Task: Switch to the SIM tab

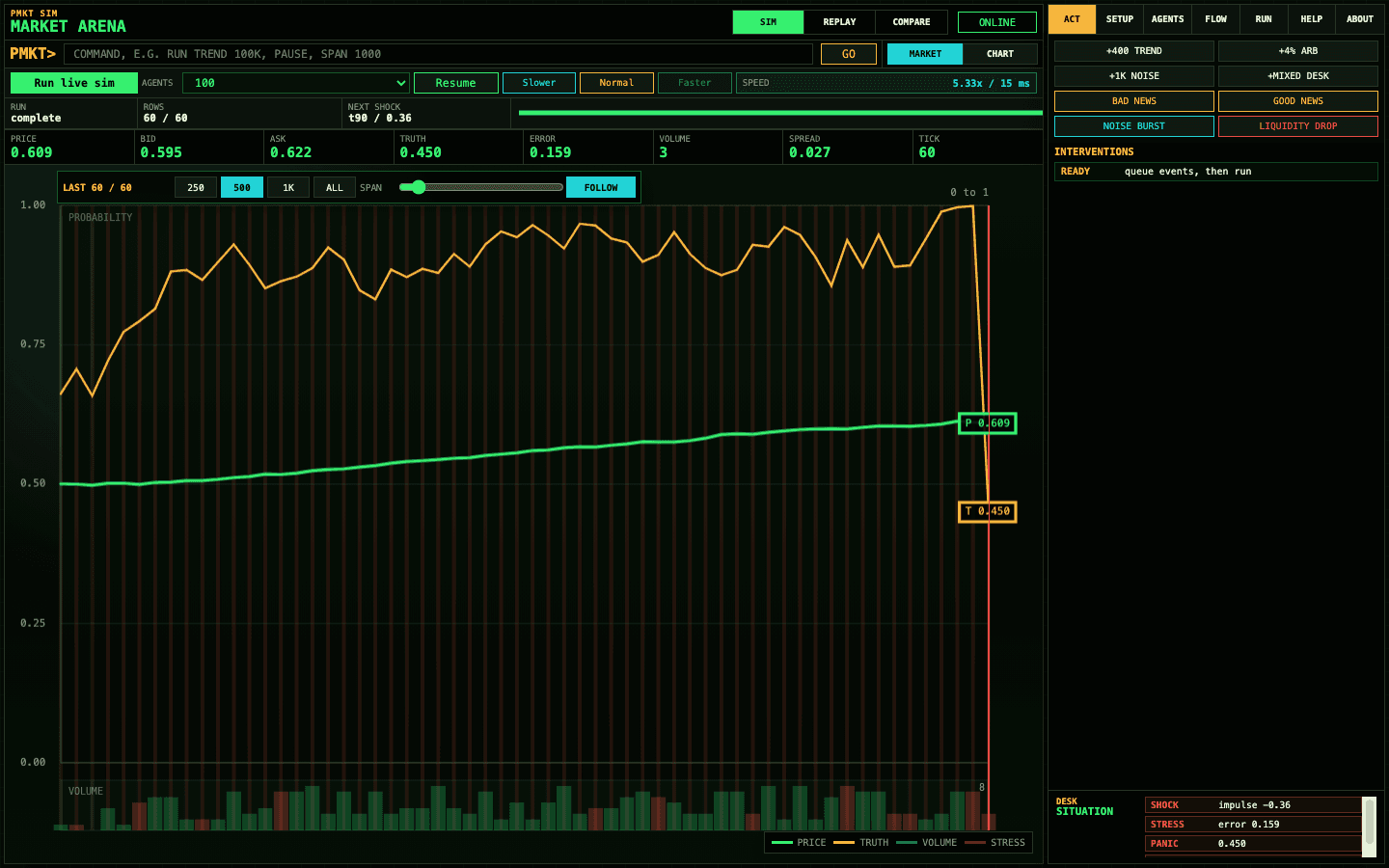Action: (x=768, y=22)
